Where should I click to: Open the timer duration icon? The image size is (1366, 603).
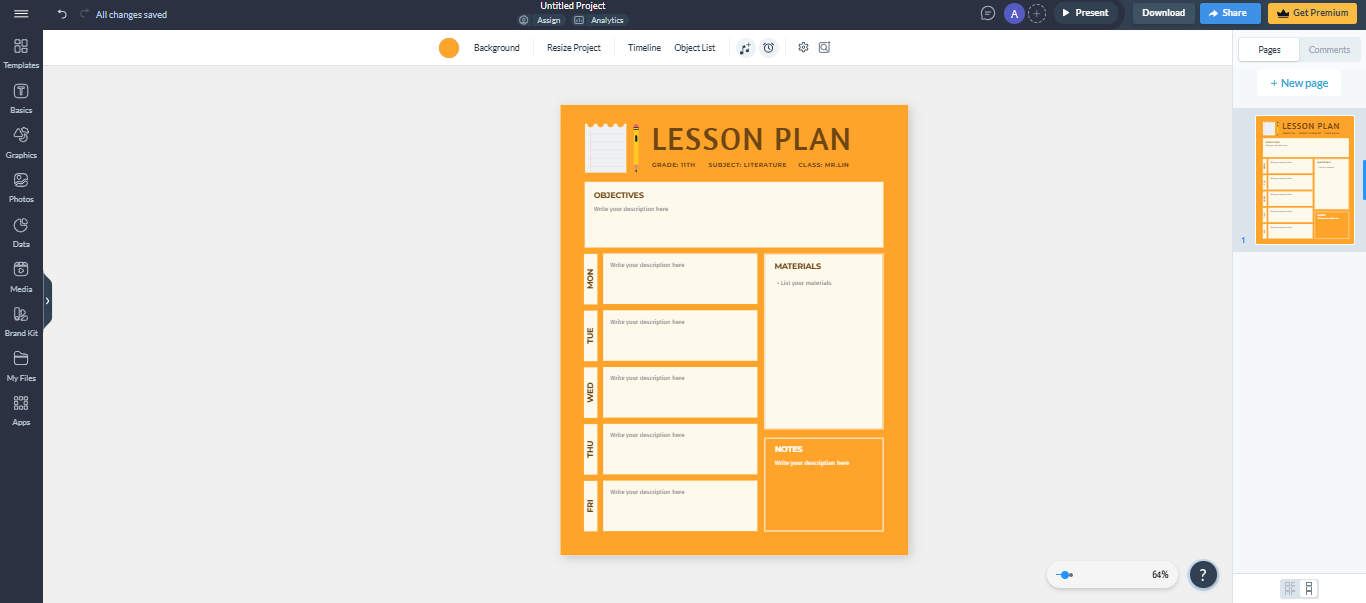[x=769, y=47]
